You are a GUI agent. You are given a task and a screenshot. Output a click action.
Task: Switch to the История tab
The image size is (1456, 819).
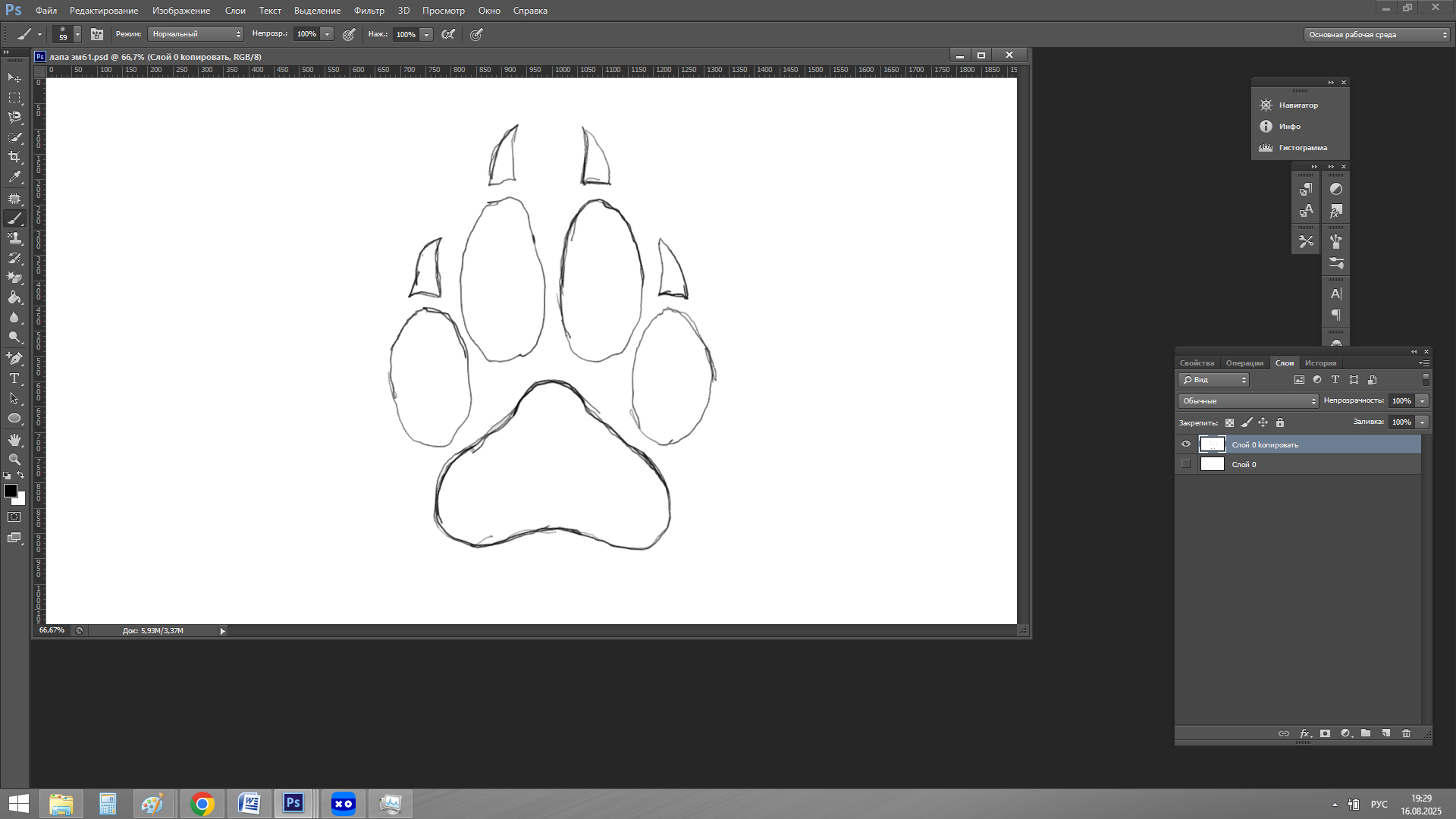point(1320,363)
